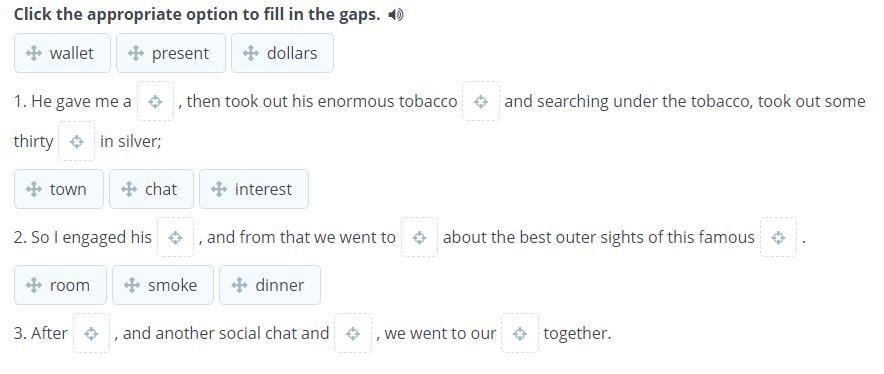
Task: Select the gap before 'together'
Action: tap(520, 333)
